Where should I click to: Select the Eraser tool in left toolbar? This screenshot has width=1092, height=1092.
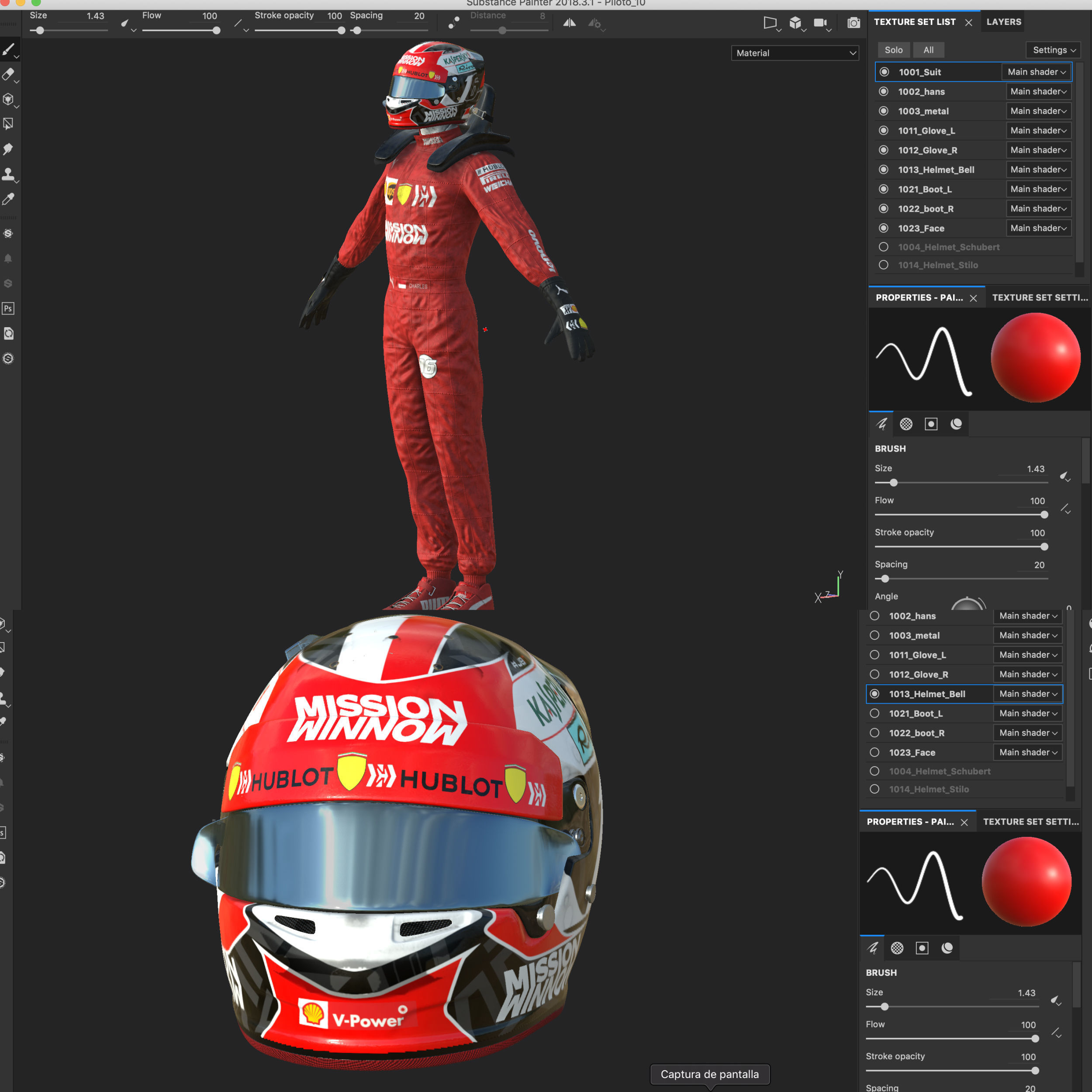pos(8,74)
